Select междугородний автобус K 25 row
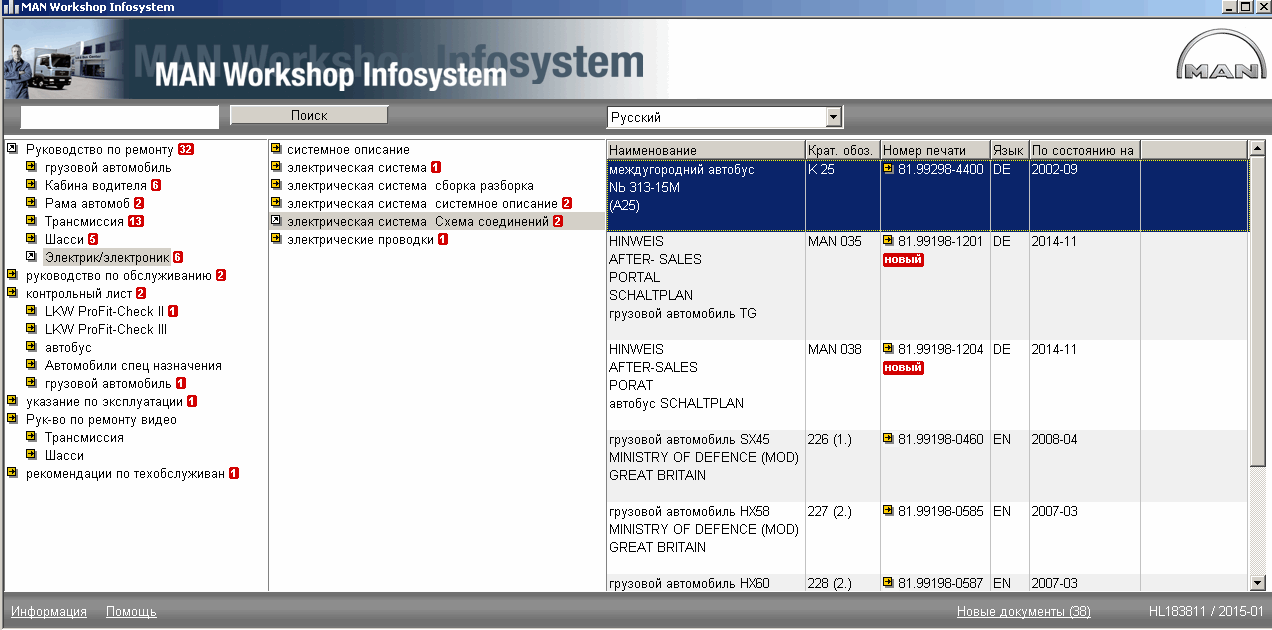This screenshot has width=1272, height=630. 927,195
